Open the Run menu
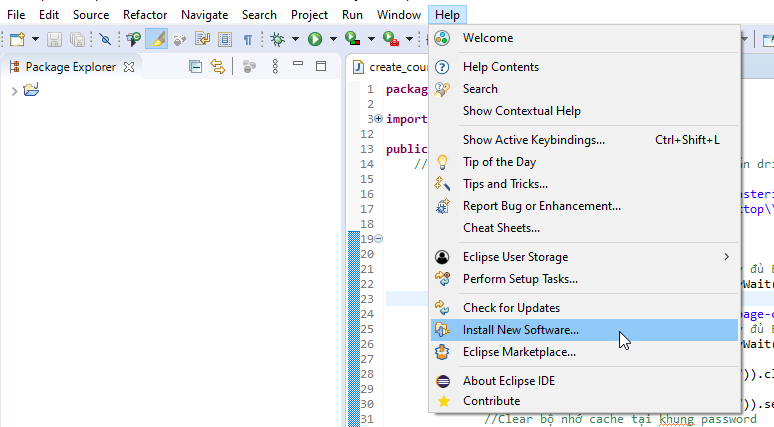This screenshot has height=427, width=774. (352, 15)
